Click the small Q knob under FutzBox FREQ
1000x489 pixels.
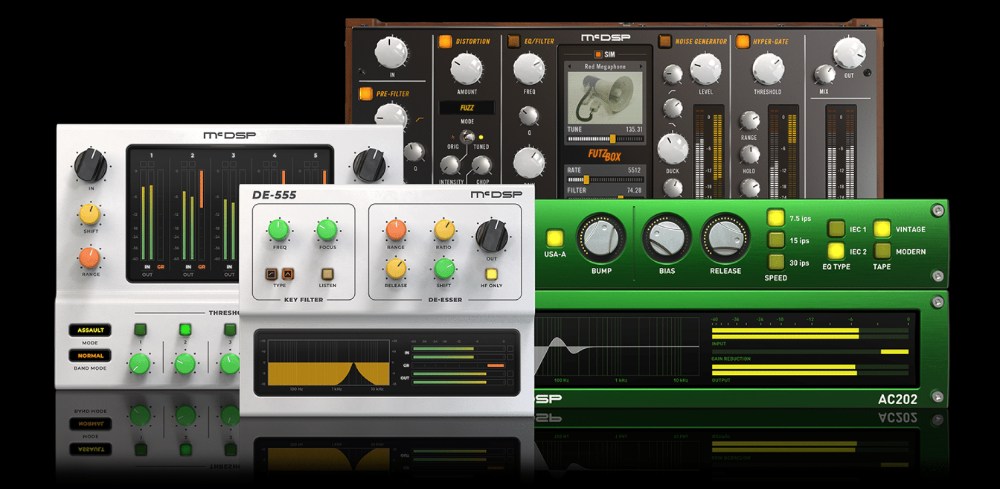(x=529, y=115)
